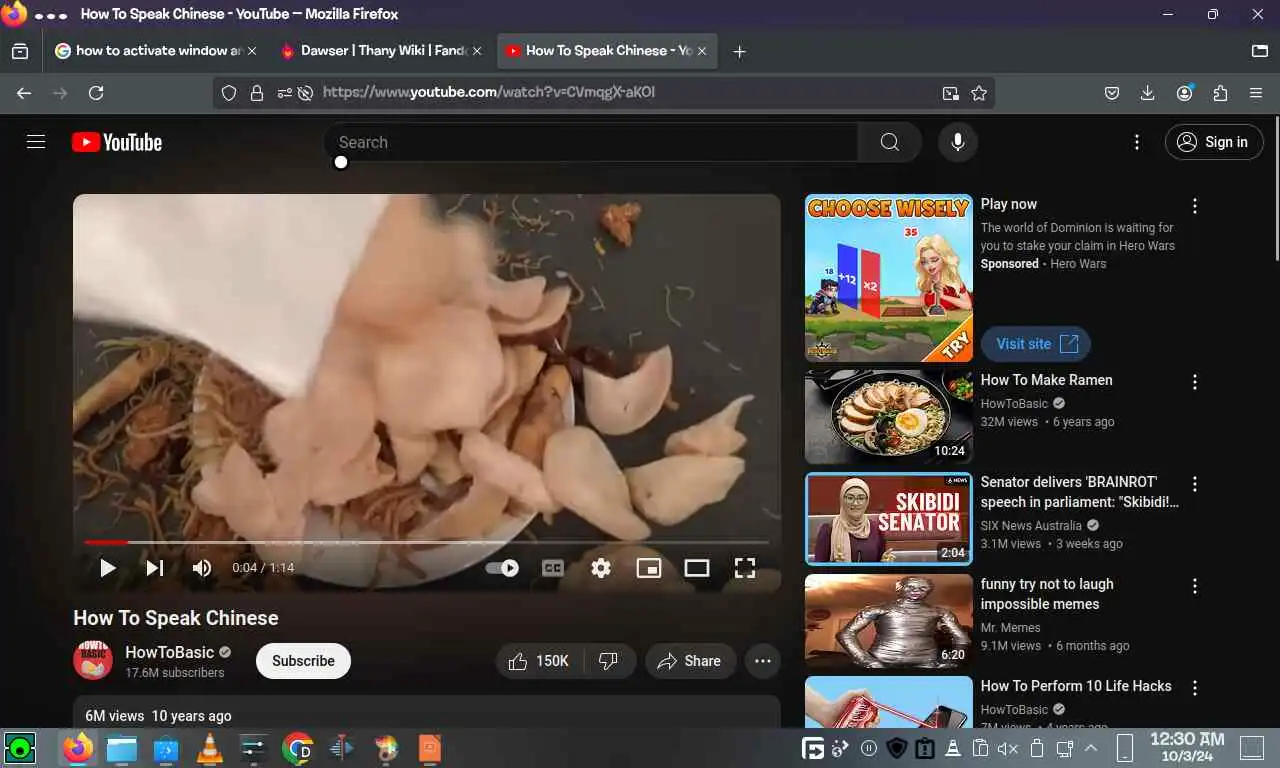Open file manager from taskbar

pos(122,748)
